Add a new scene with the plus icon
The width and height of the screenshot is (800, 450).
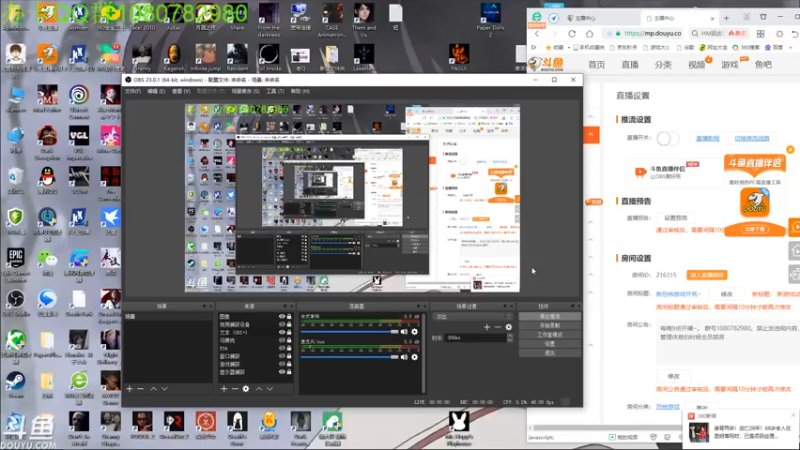[130, 389]
